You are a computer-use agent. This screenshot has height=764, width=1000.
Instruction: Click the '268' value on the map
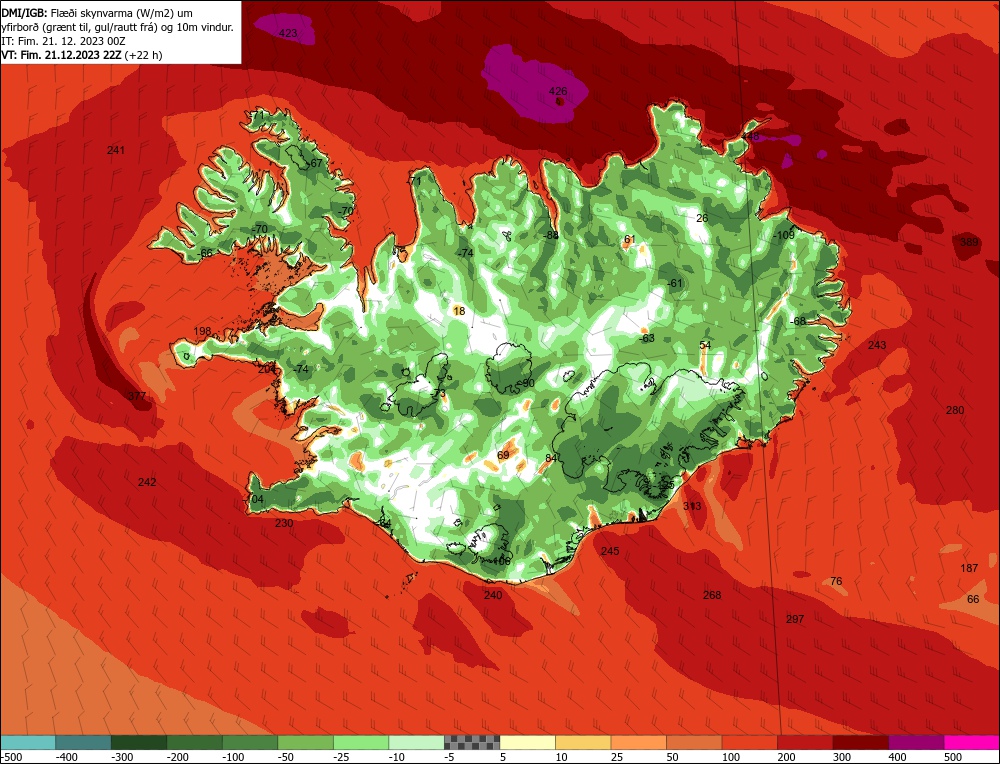click(x=712, y=595)
